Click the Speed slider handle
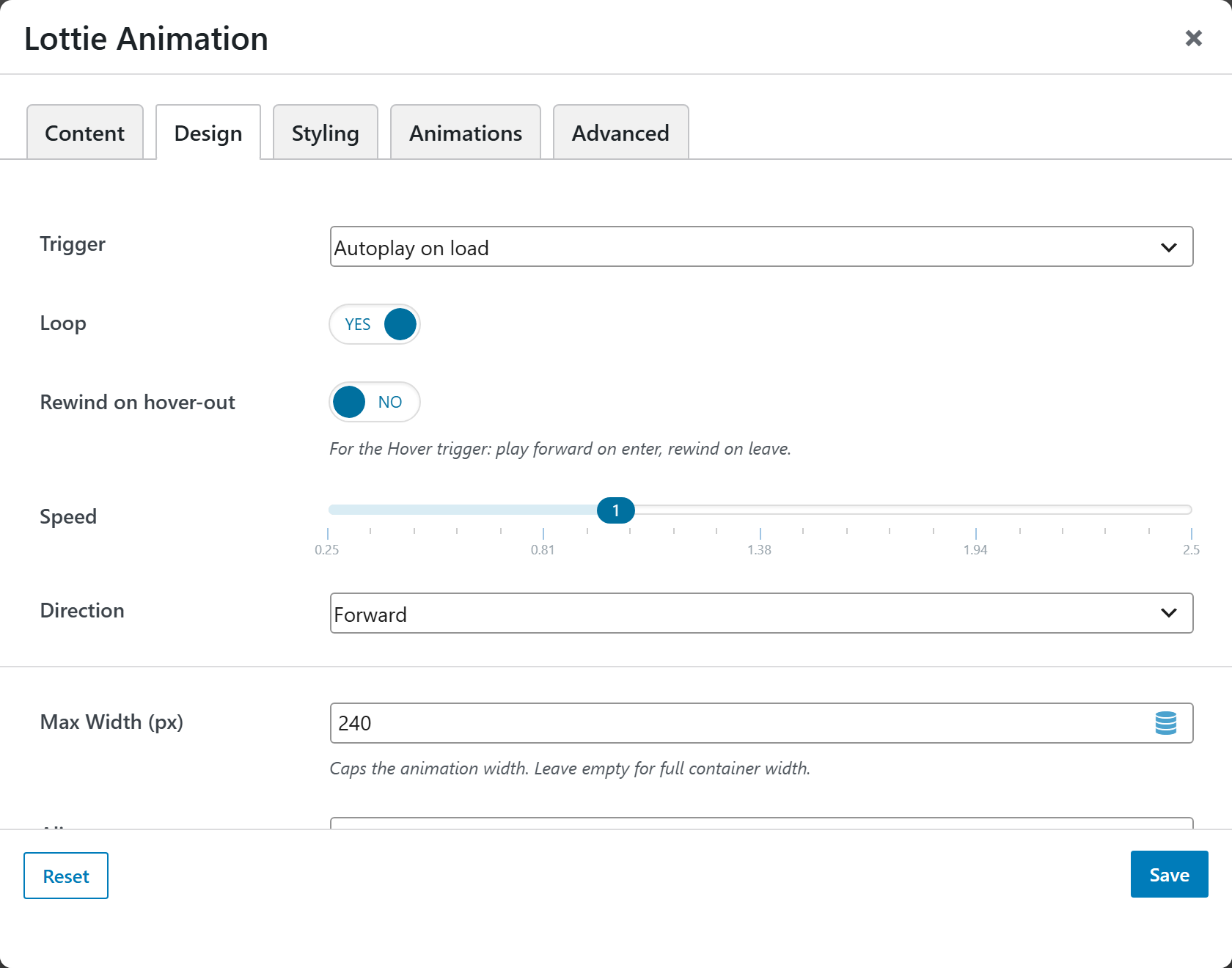The width and height of the screenshot is (1232, 968). click(x=616, y=510)
